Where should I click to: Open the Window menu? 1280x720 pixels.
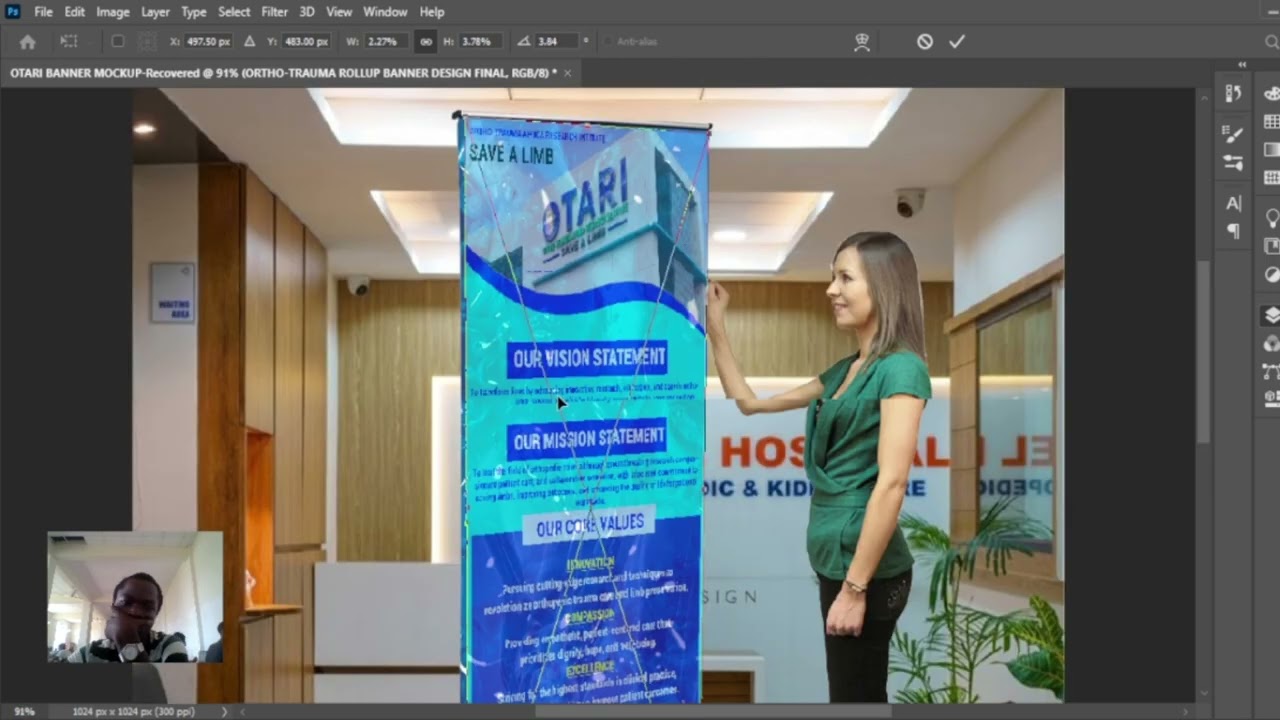385,12
